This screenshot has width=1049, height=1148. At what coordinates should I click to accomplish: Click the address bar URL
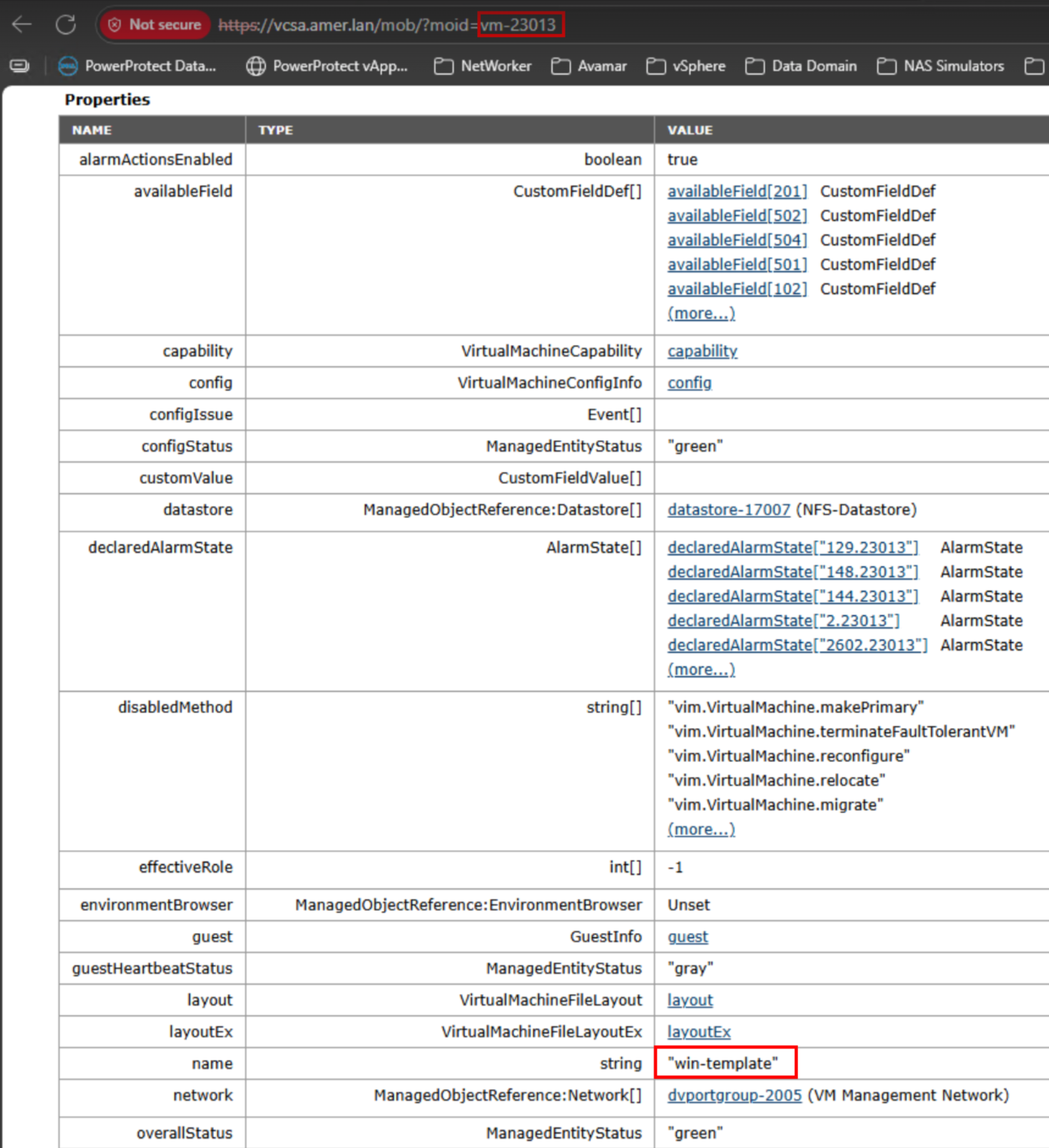point(388,25)
